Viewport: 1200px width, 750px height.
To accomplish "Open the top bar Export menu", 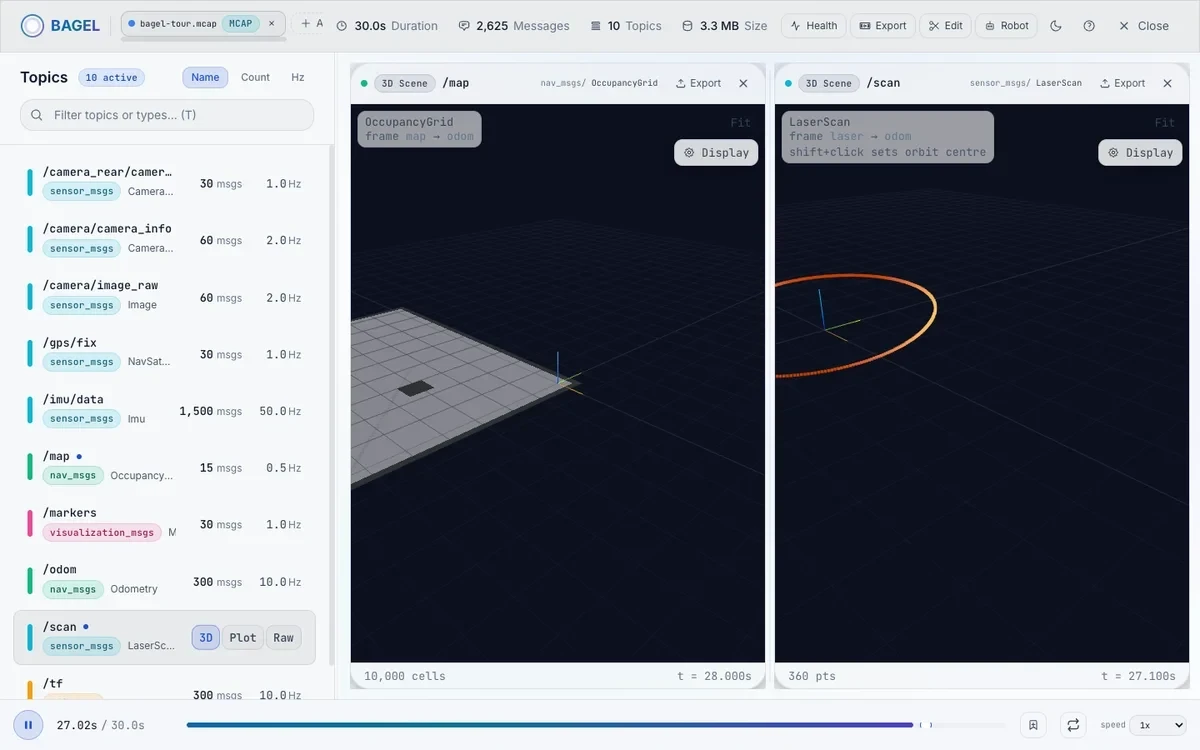I will point(882,26).
